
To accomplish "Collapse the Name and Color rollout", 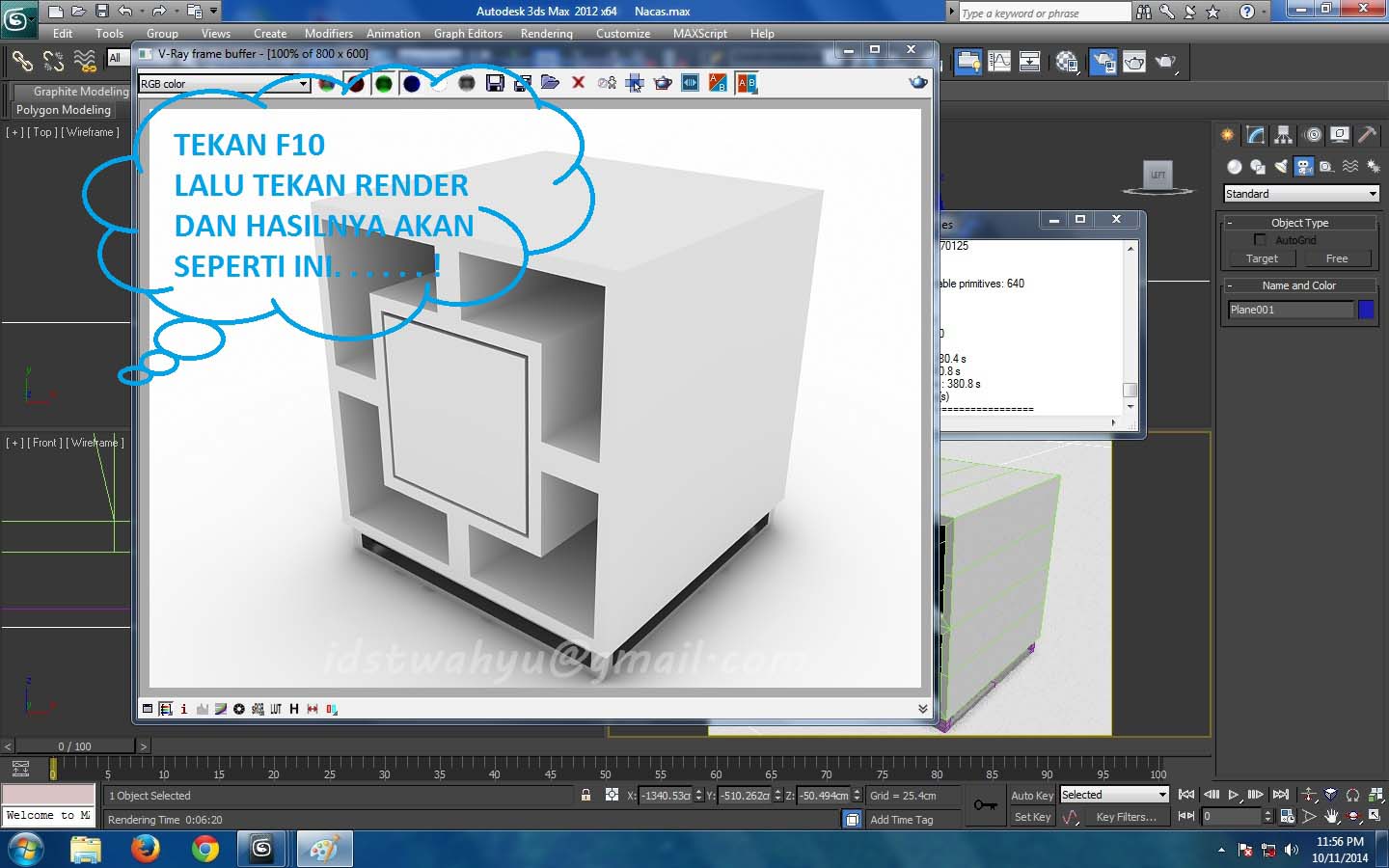I will (1299, 285).
